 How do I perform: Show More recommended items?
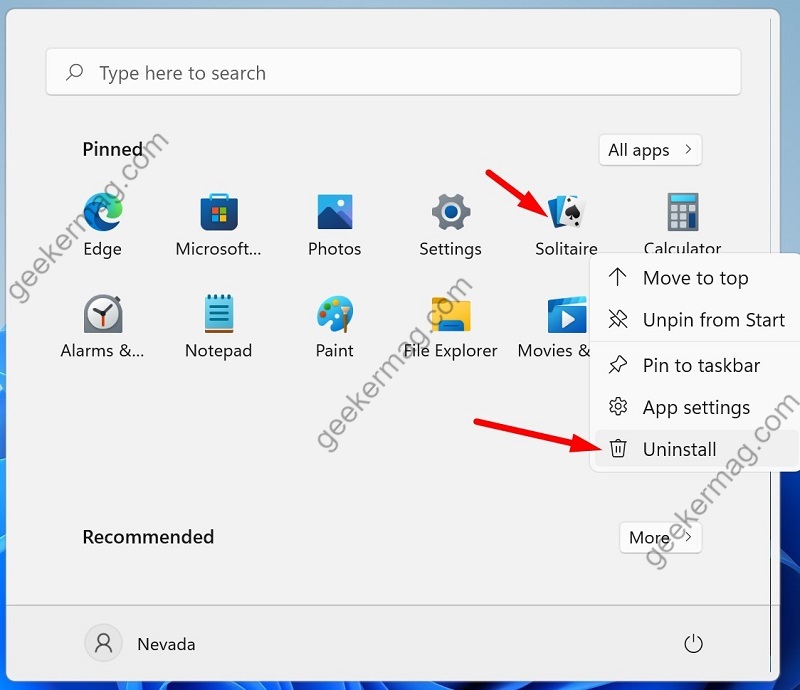click(660, 537)
